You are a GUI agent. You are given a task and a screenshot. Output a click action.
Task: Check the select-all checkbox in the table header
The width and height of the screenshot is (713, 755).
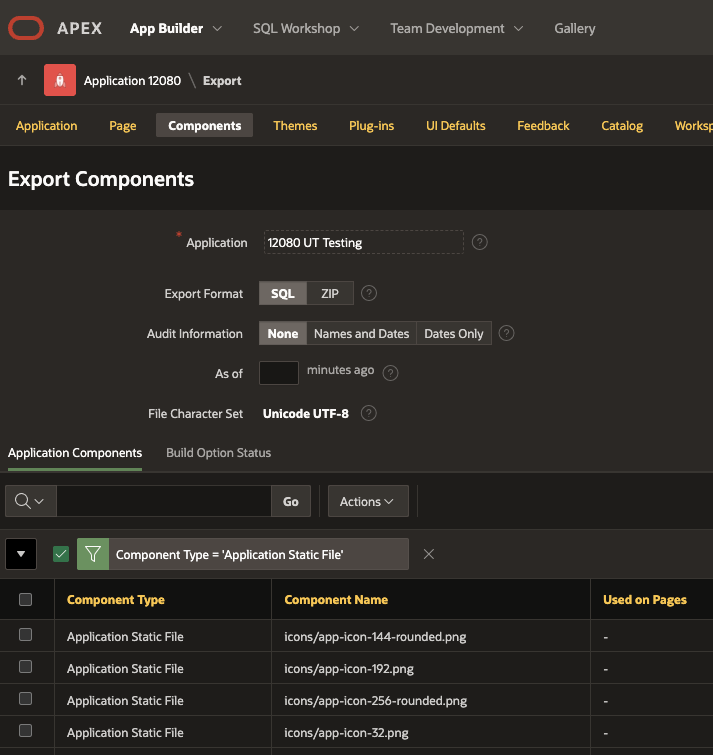click(x=26, y=599)
